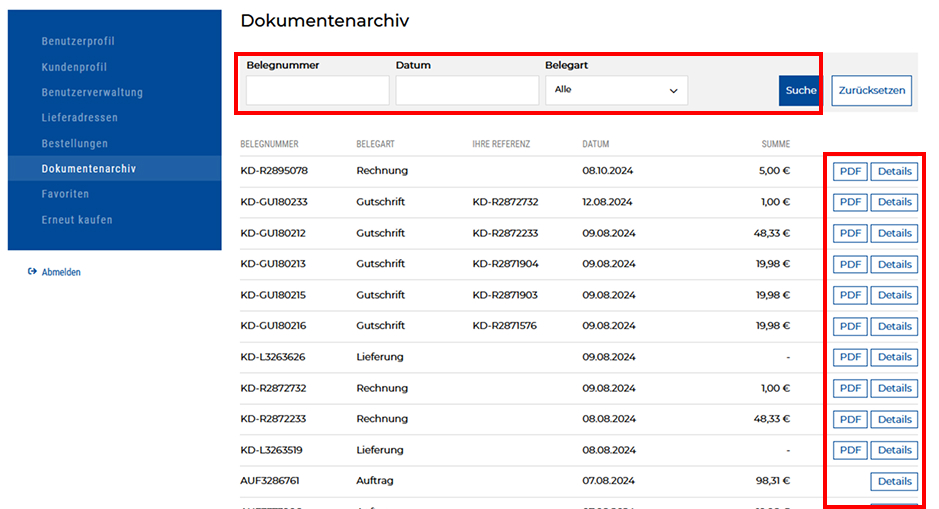This screenshot has width=939, height=509.
Task: Go to Kundenprofil in the sidebar
Action: pos(74,67)
